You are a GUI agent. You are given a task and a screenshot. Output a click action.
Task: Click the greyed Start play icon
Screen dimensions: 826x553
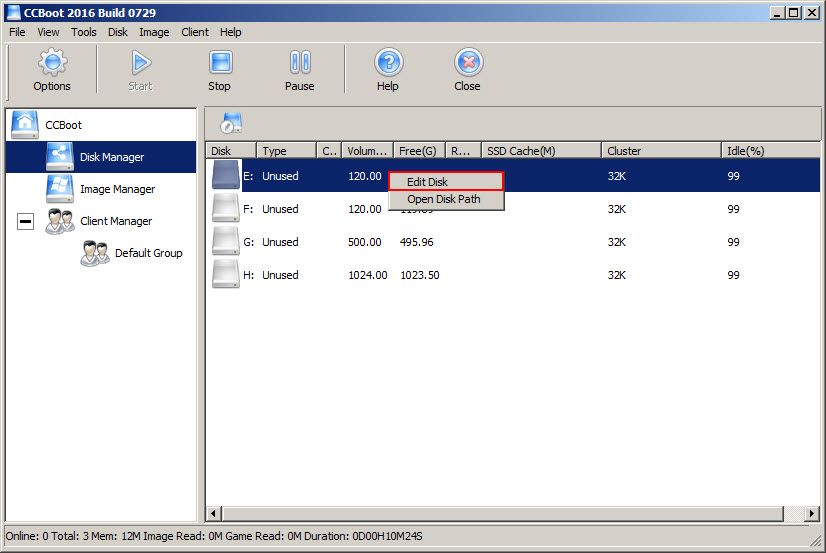coord(141,63)
